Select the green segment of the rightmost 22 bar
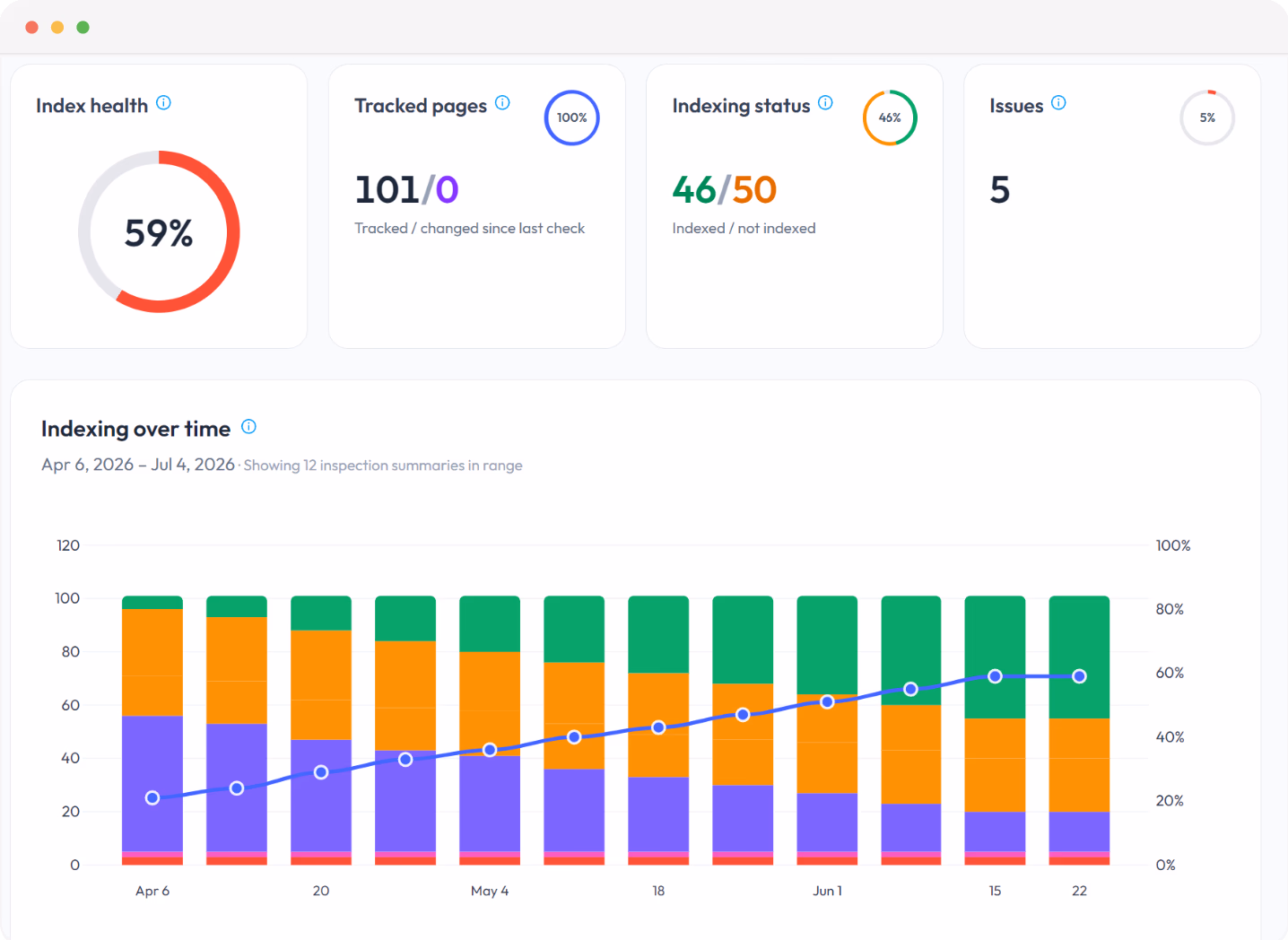 click(1079, 657)
